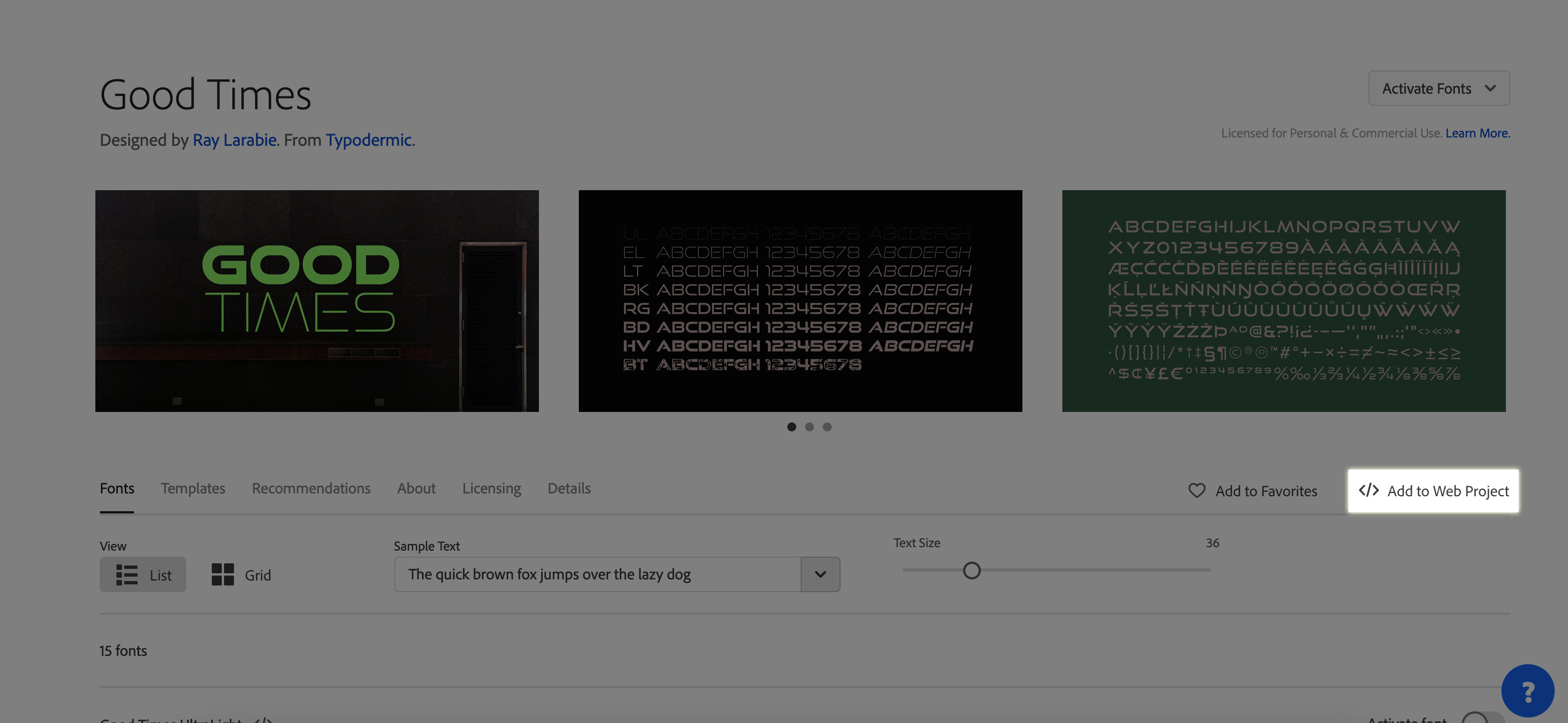The image size is (1568, 723).
Task: Toggle the Grid view layout
Action: pyautogui.click(x=240, y=574)
